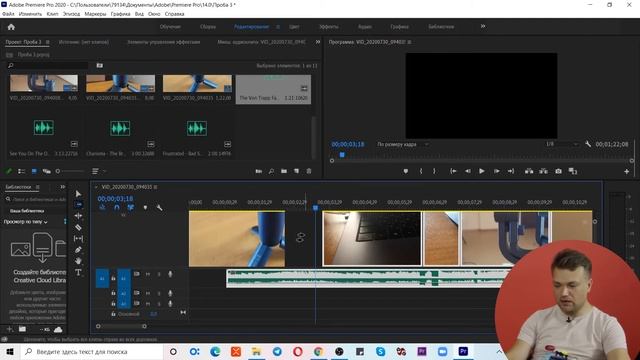Select the Track Select Forward tool
The width and height of the screenshot is (640, 360).
[78, 204]
